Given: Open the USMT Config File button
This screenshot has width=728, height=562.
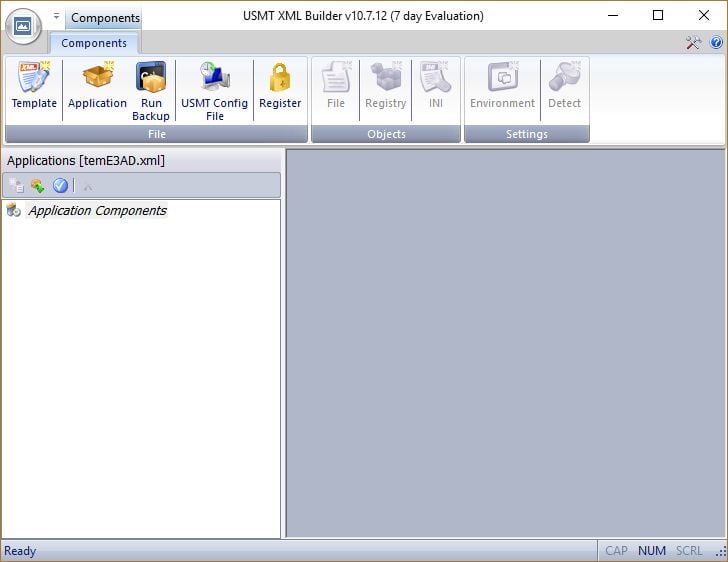Looking at the screenshot, I should point(214,91).
